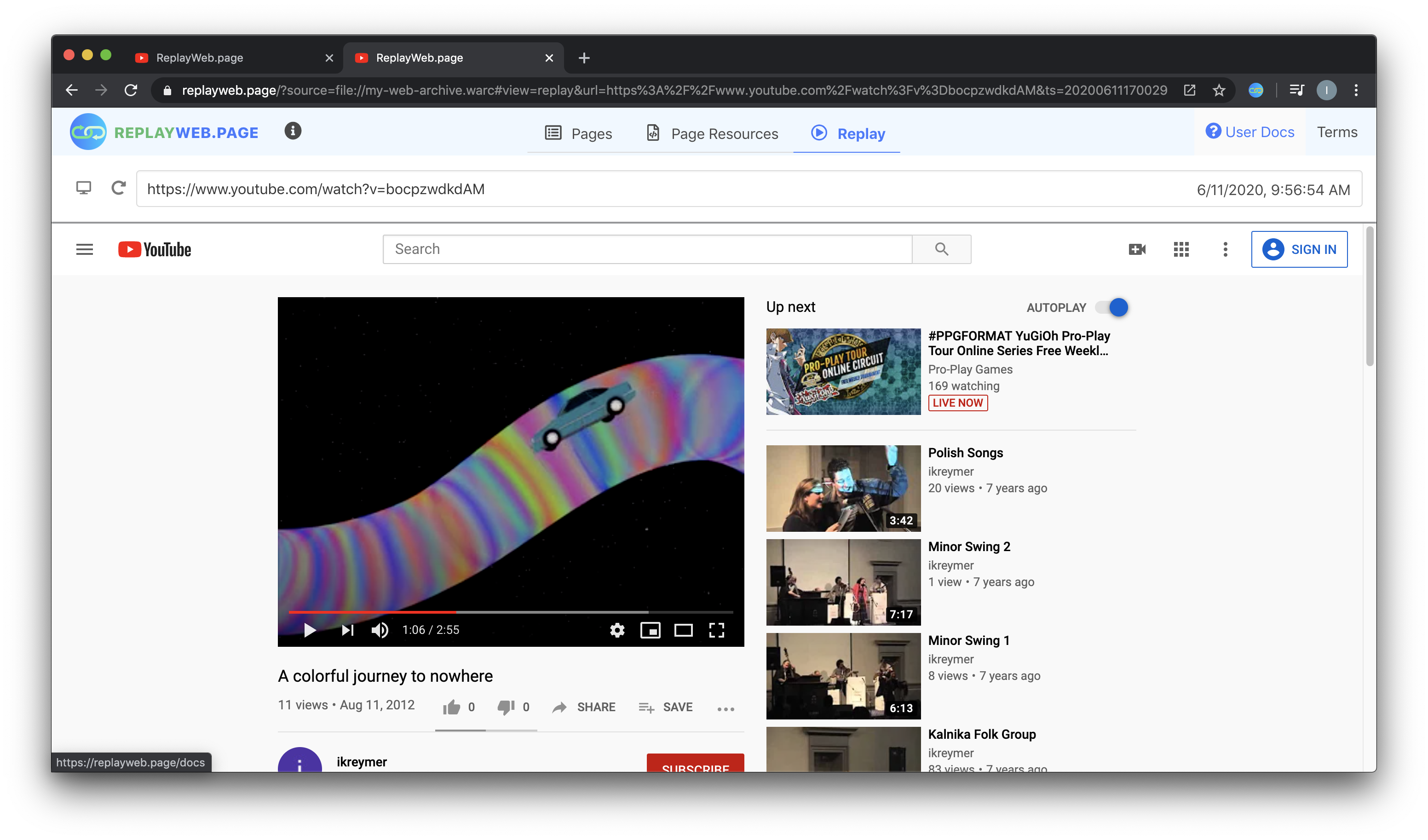Open archive in new window icon
The height and width of the screenshot is (840, 1428).
(x=1189, y=90)
